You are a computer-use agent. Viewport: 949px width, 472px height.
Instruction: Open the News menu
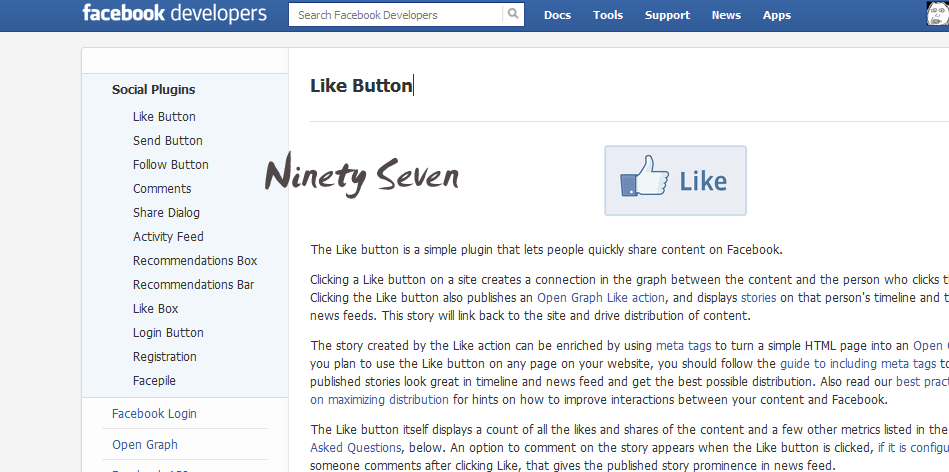[x=726, y=15]
